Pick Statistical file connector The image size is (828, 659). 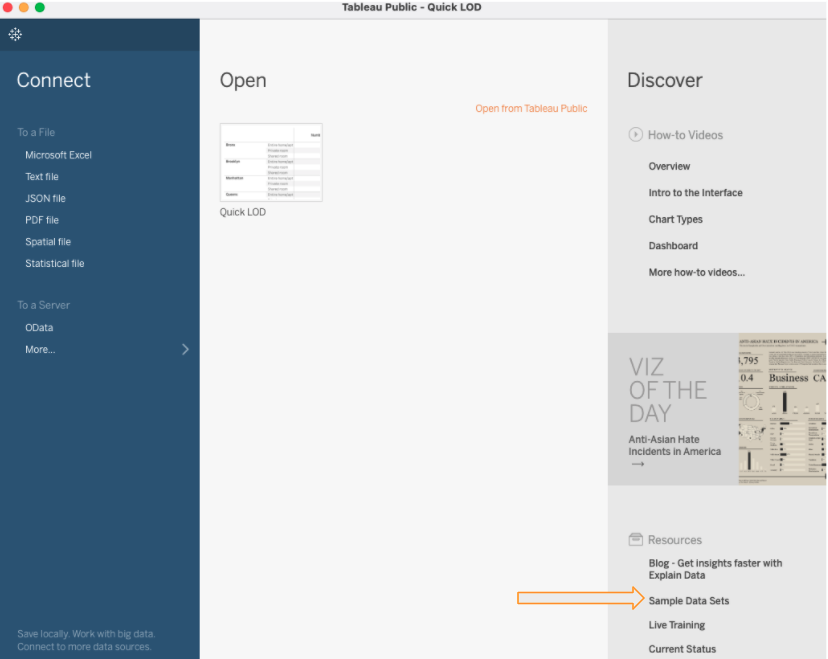(55, 263)
